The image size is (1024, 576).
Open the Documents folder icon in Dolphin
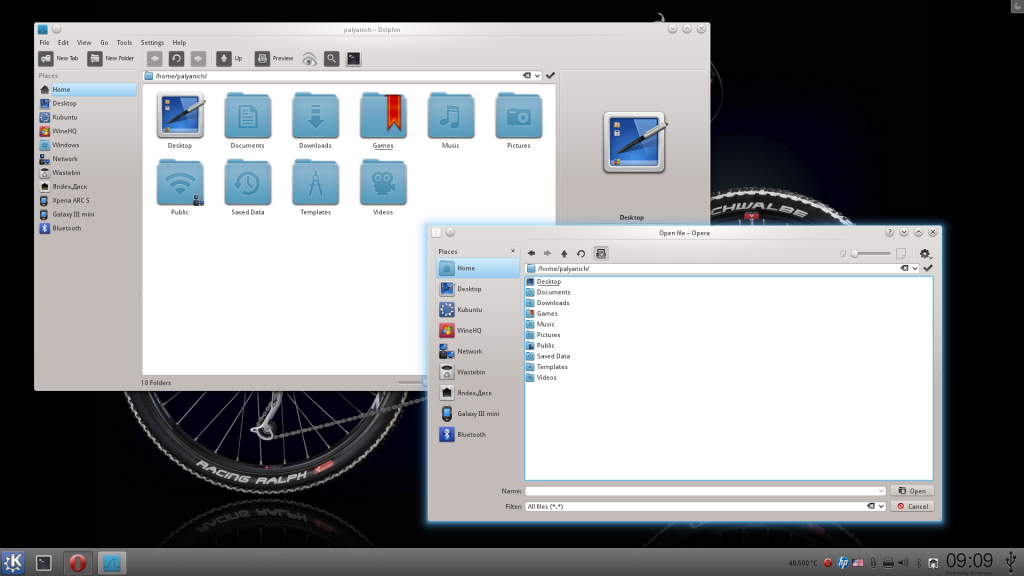[248, 121]
